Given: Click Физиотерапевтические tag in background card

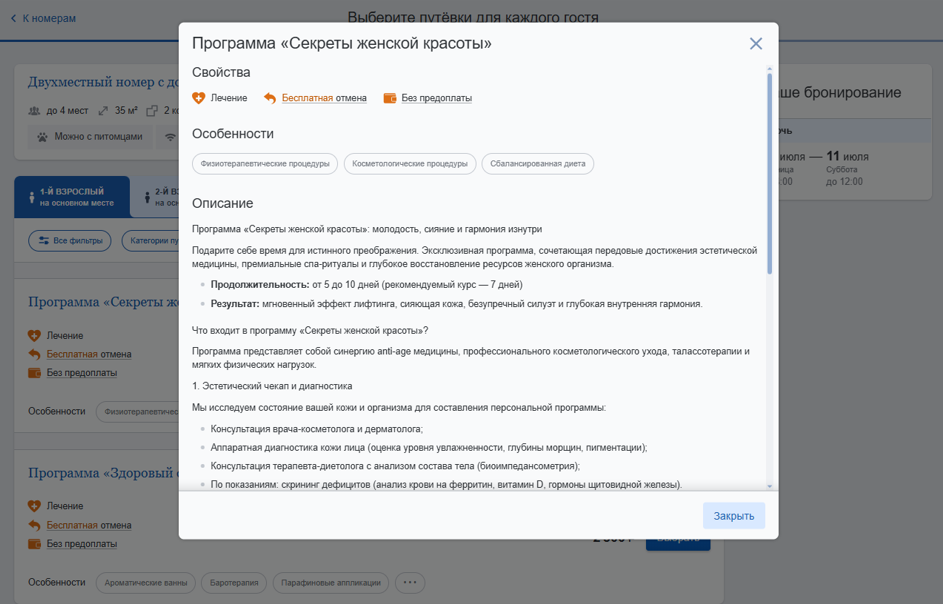Looking at the screenshot, I should [x=138, y=411].
